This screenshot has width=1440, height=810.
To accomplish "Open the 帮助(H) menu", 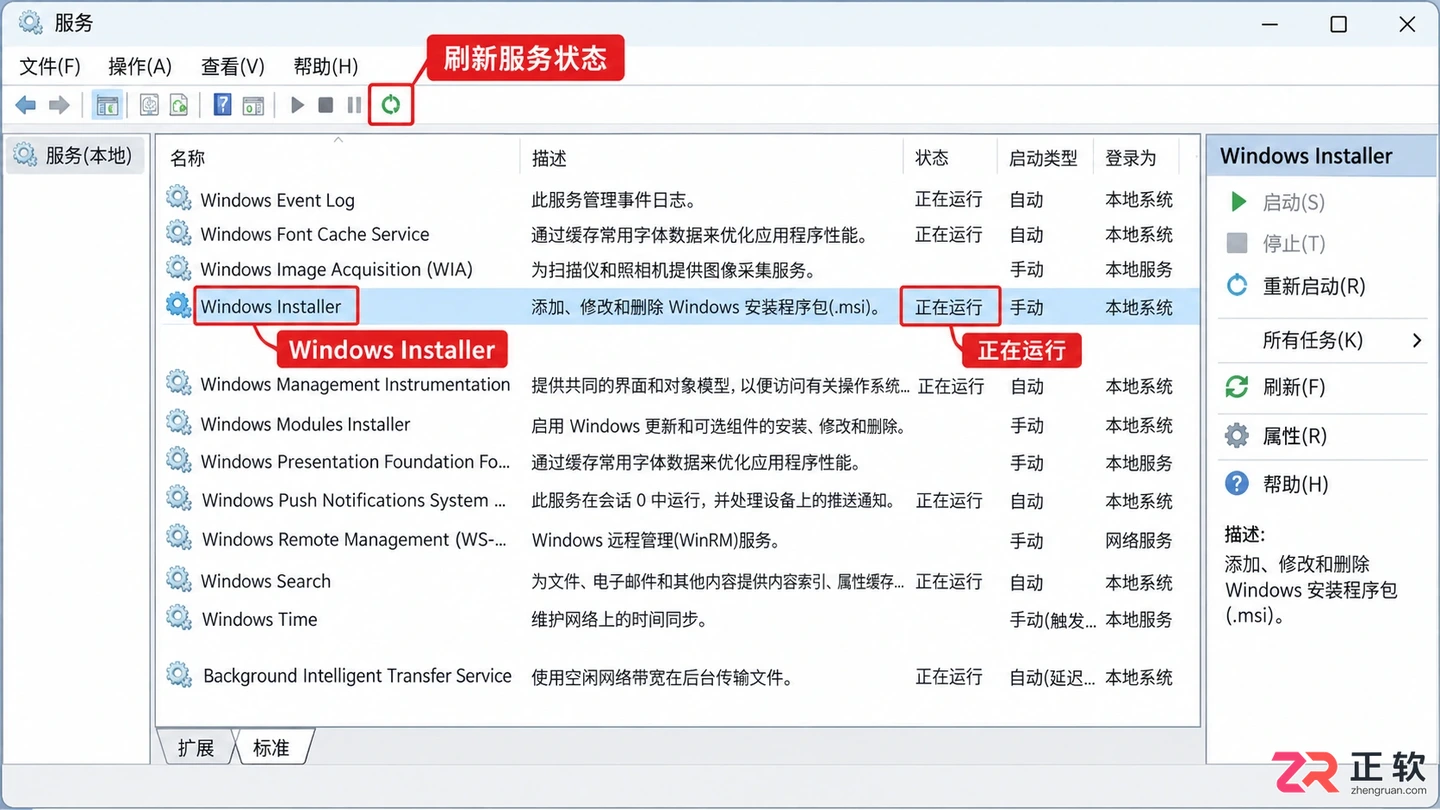I will tap(326, 67).
